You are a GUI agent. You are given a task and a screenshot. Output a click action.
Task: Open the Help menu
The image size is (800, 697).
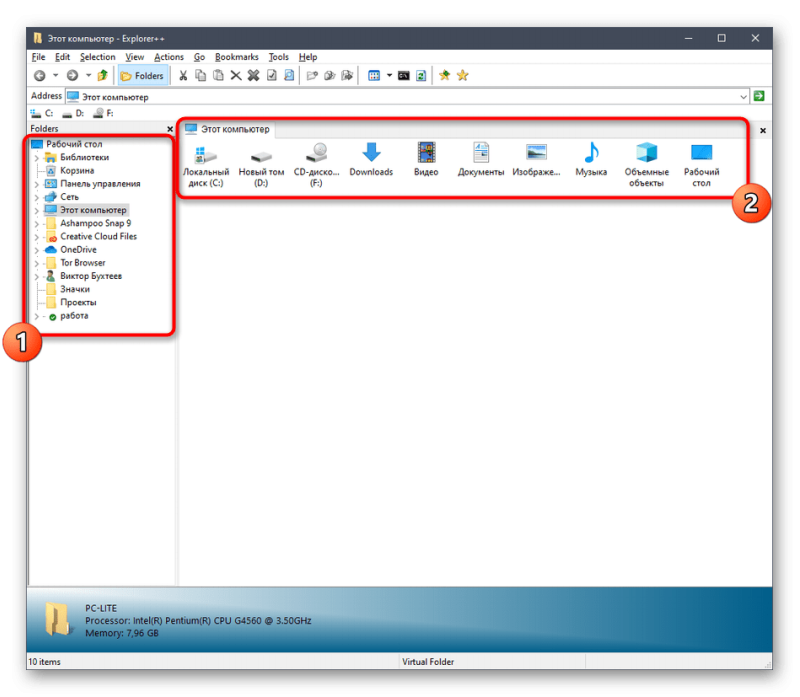(308, 57)
